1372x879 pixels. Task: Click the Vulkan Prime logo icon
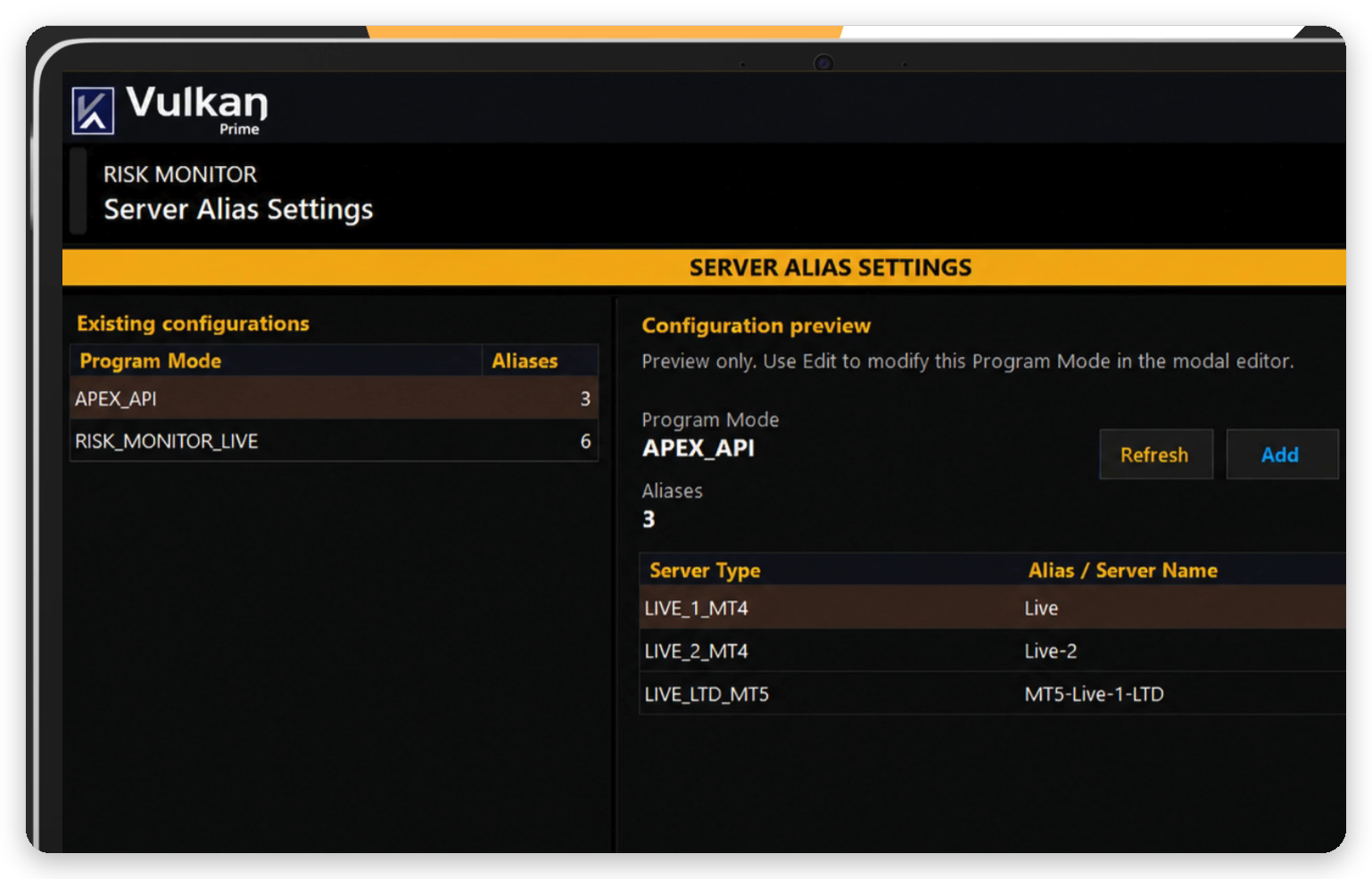coord(93,111)
